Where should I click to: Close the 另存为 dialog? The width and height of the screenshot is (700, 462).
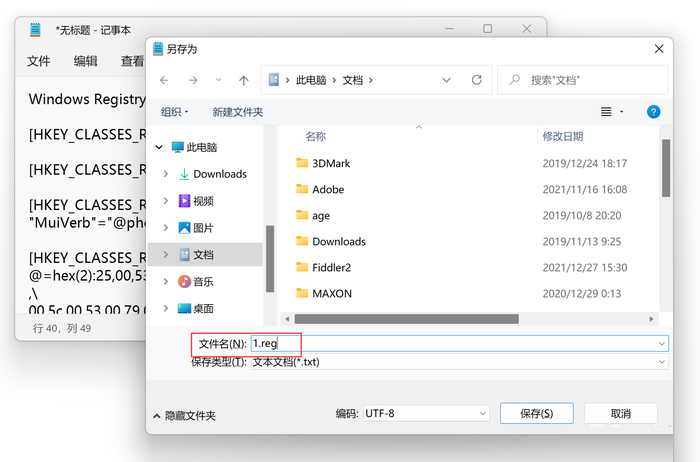point(659,49)
